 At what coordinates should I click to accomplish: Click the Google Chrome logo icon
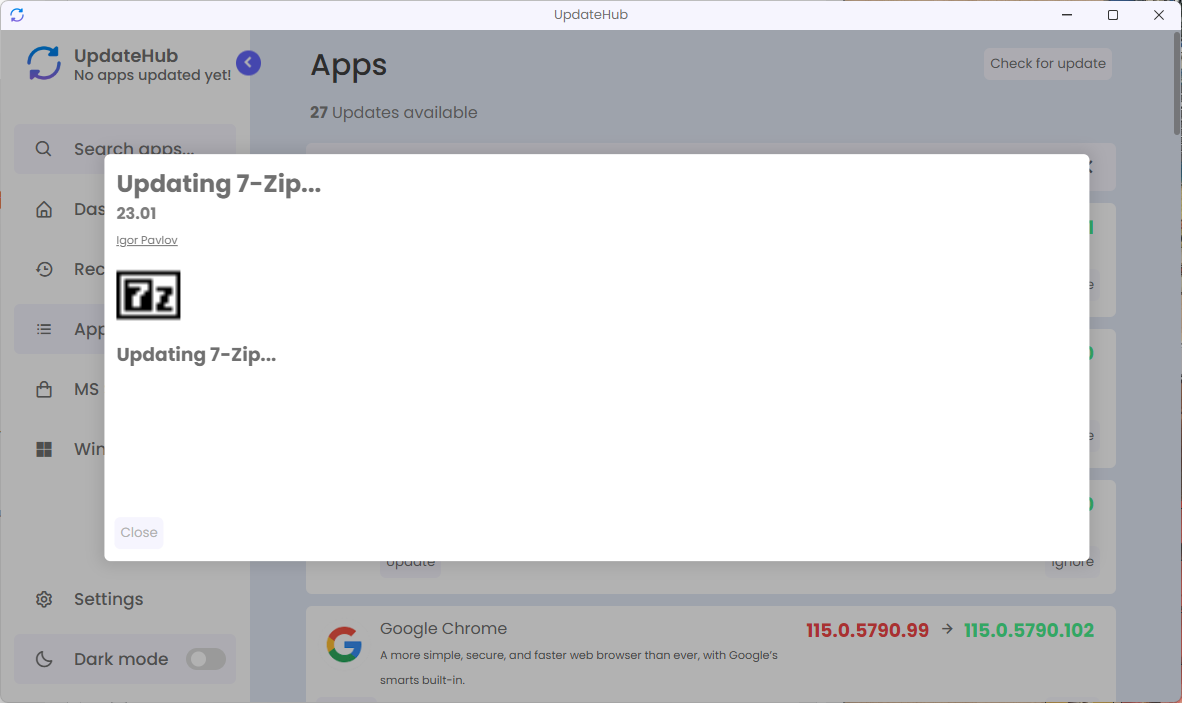(x=343, y=643)
